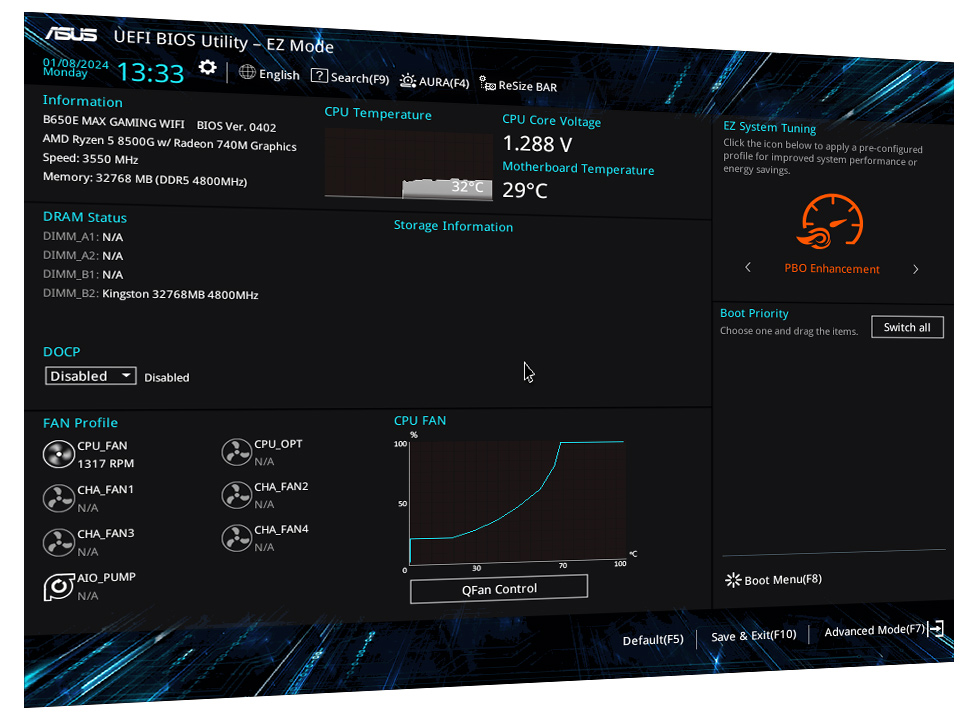976x720 pixels.
Task: Click the 13:33 clock display
Action: pos(151,72)
